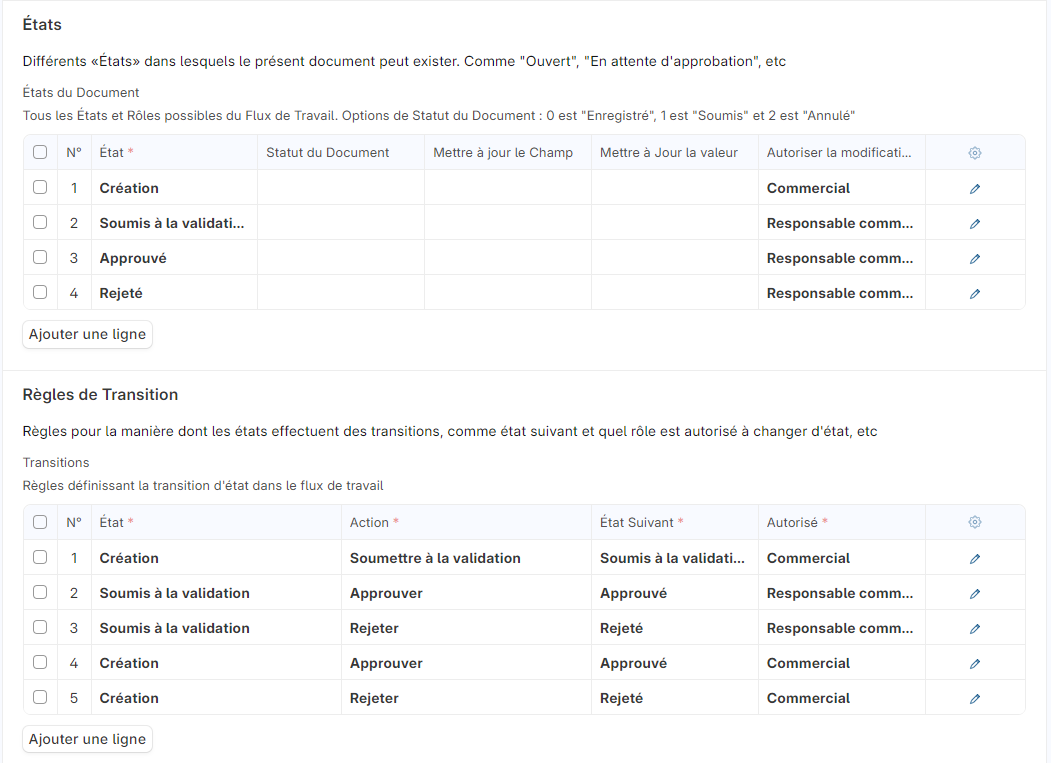Select all rows in États table
Screen dimensions: 1051x763
click(x=40, y=153)
